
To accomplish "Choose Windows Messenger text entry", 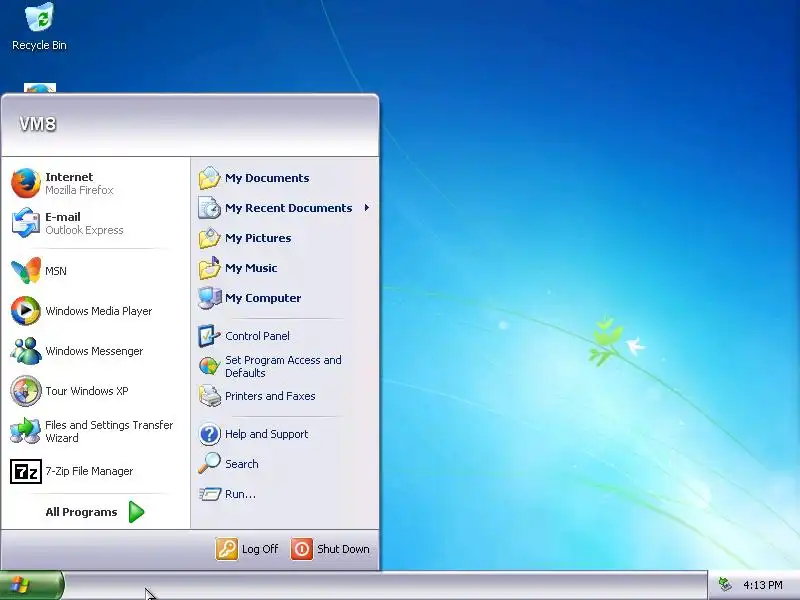I will pyautogui.click(x=94, y=351).
